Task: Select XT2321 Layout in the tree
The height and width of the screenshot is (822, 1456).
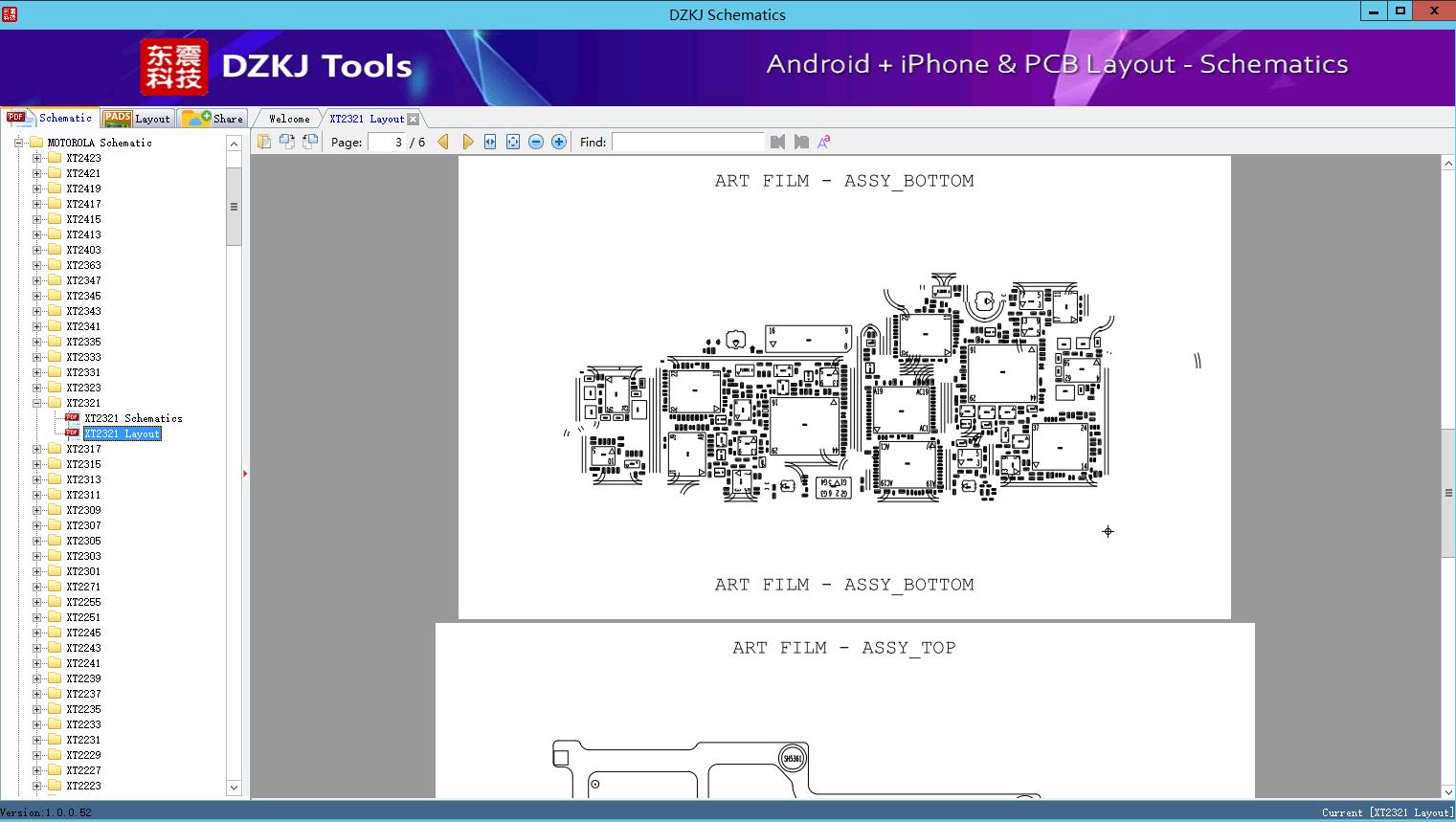Action: (123, 433)
